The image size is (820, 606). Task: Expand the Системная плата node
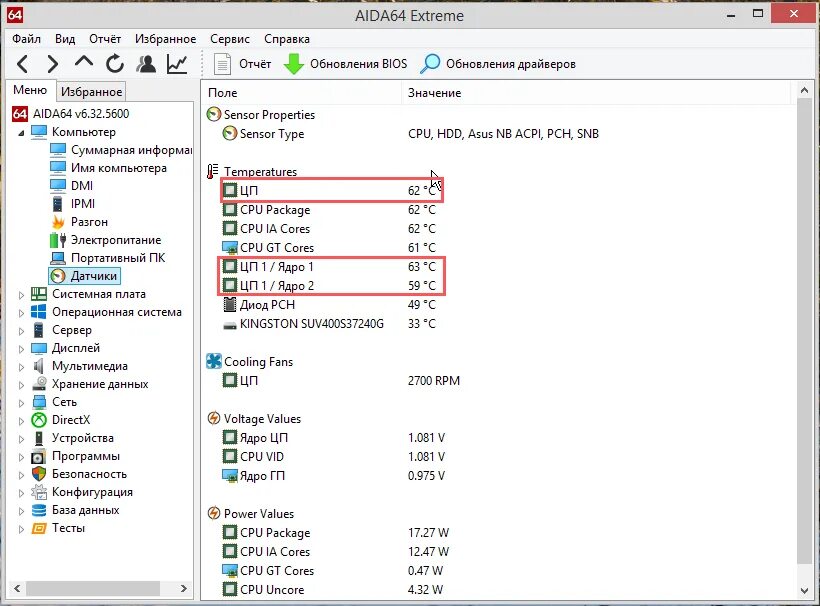pyautogui.click(x=21, y=295)
